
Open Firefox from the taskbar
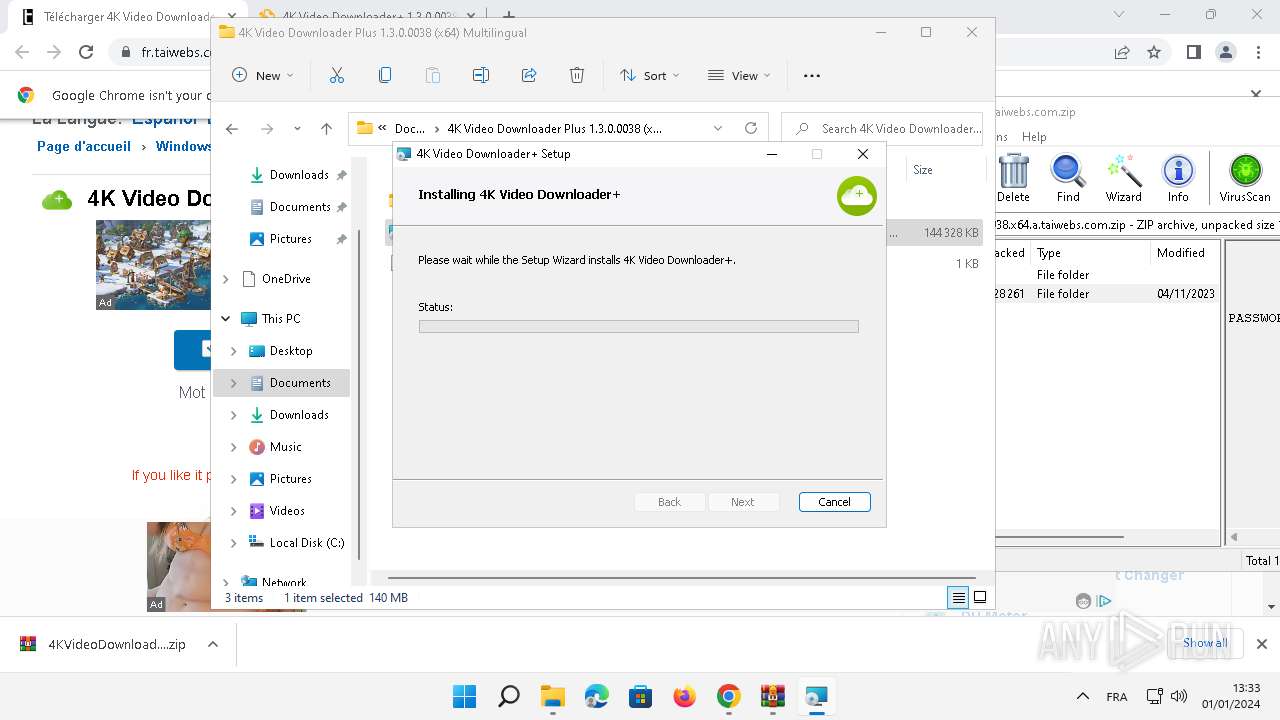[x=684, y=696]
